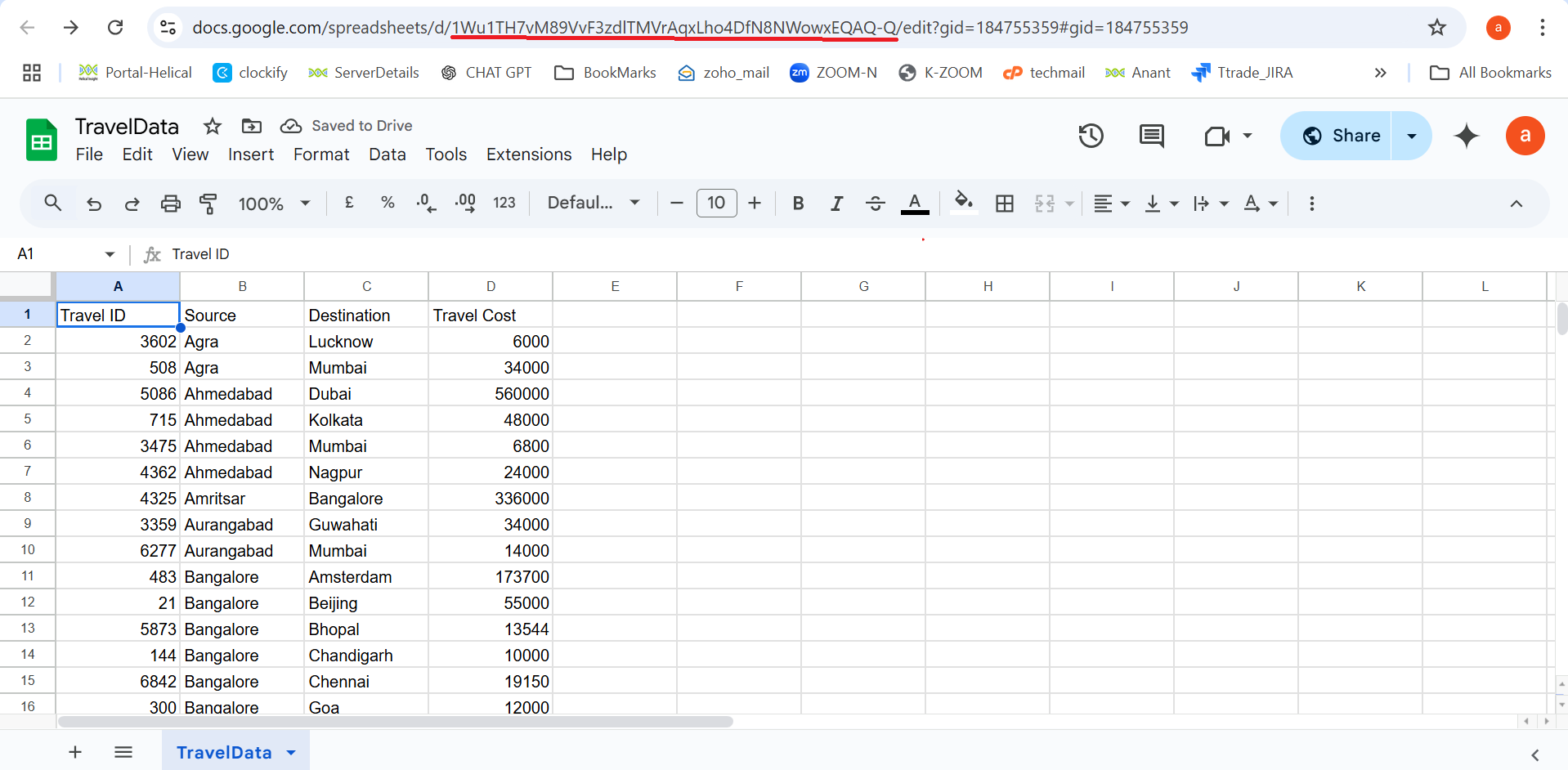Image resolution: width=1568 pixels, height=770 pixels.
Task: Open the Extensions menu
Action: 529,154
